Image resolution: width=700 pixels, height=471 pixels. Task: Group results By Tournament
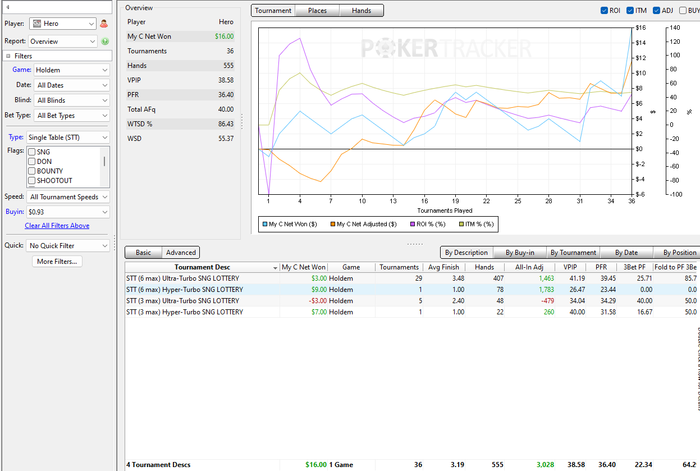tap(573, 253)
